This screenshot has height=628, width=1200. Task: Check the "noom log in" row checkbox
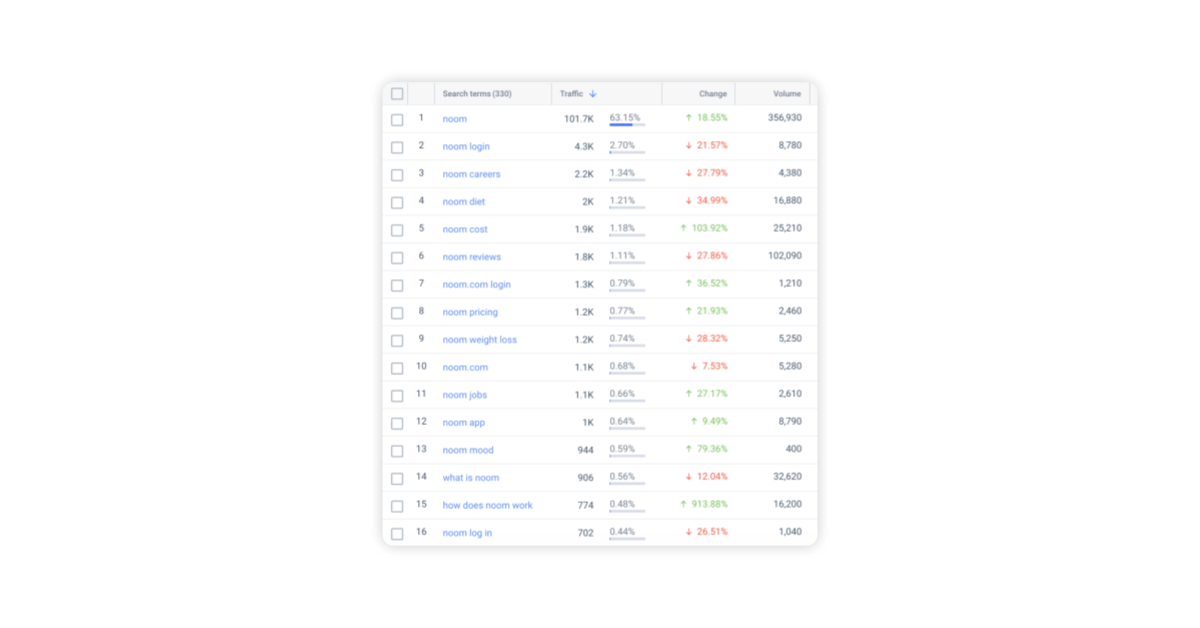point(397,533)
